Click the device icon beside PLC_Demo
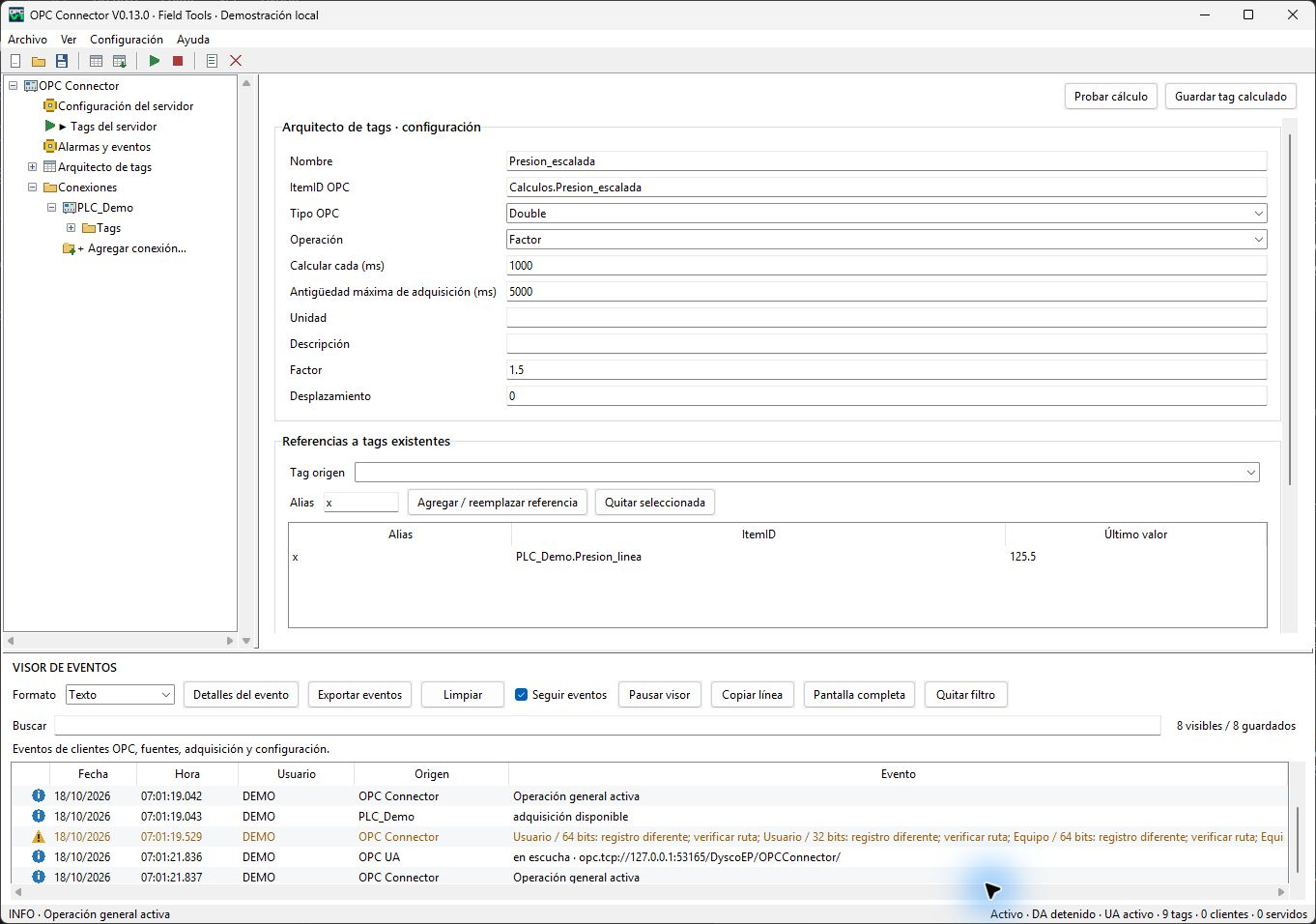 (x=70, y=208)
